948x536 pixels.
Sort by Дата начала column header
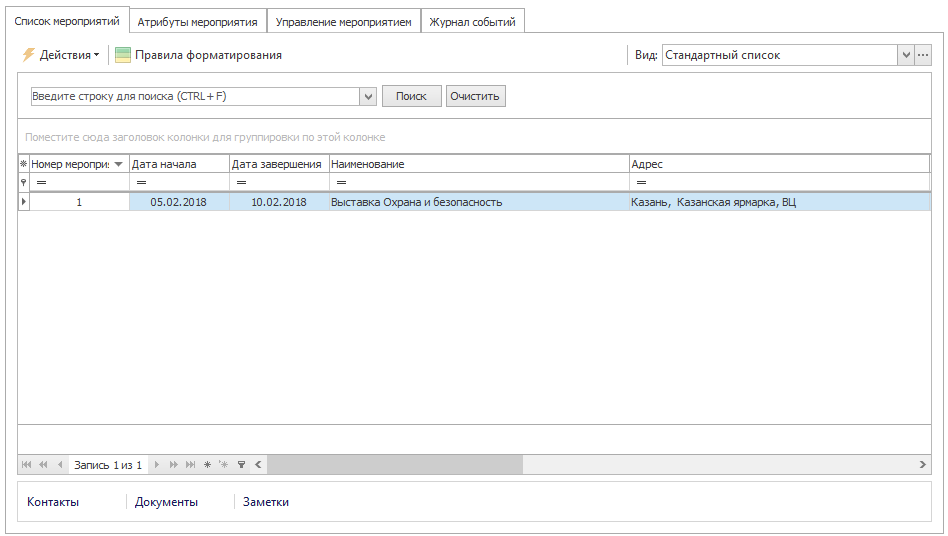(180, 164)
